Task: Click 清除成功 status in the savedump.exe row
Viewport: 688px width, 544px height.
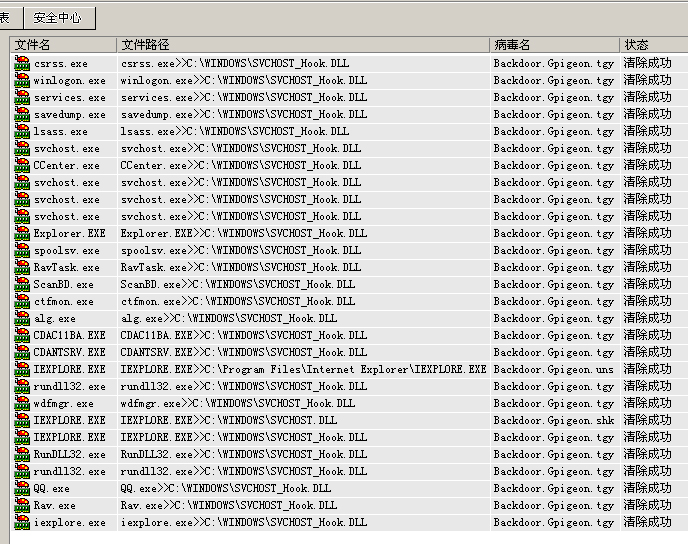Action: pos(648,115)
